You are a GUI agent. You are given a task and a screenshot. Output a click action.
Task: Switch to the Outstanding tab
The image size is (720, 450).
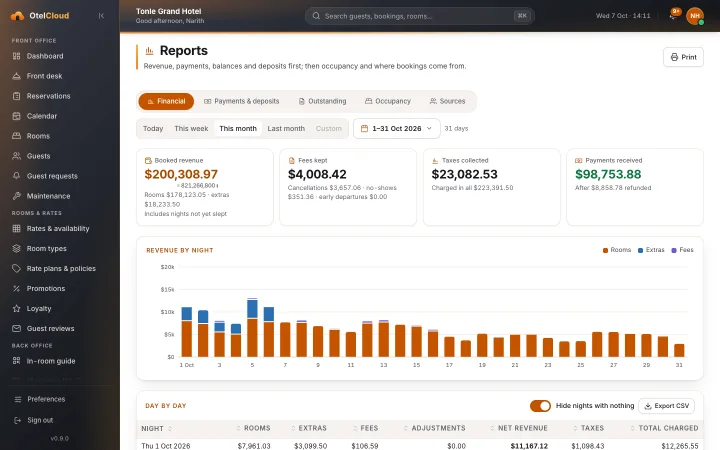pyautogui.click(x=322, y=101)
